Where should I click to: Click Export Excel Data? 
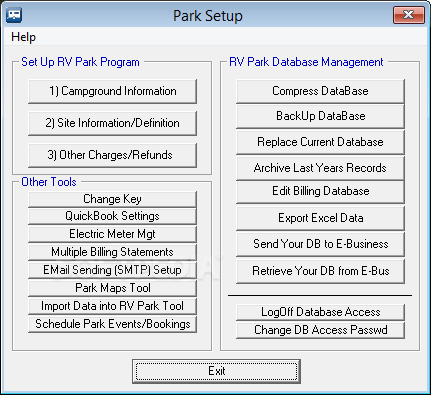coord(320,218)
